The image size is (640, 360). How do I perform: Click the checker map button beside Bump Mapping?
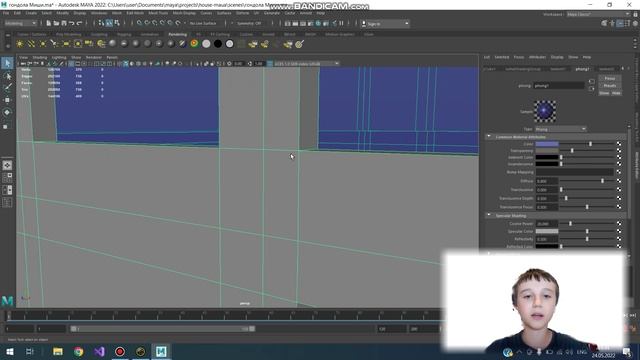(x=619, y=172)
